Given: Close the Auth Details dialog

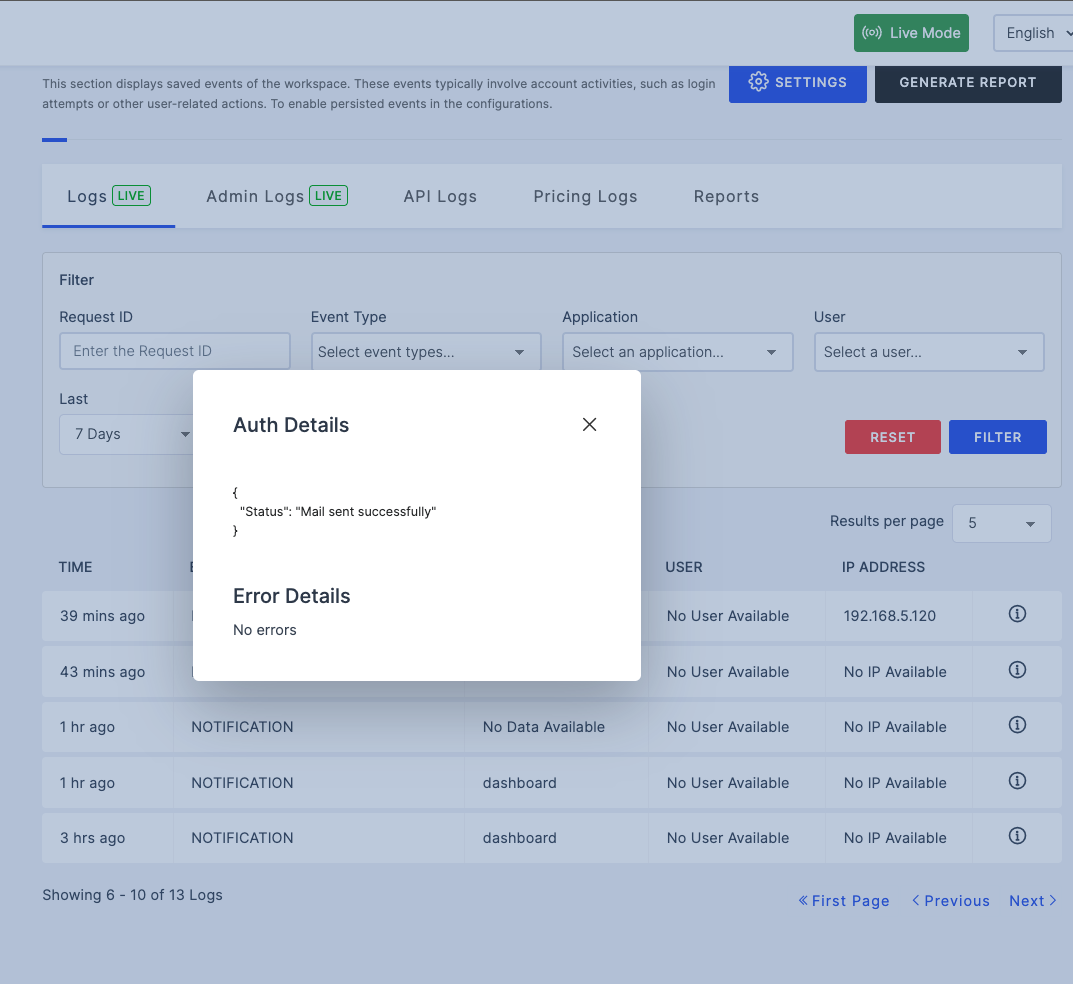Looking at the screenshot, I should coord(589,424).
